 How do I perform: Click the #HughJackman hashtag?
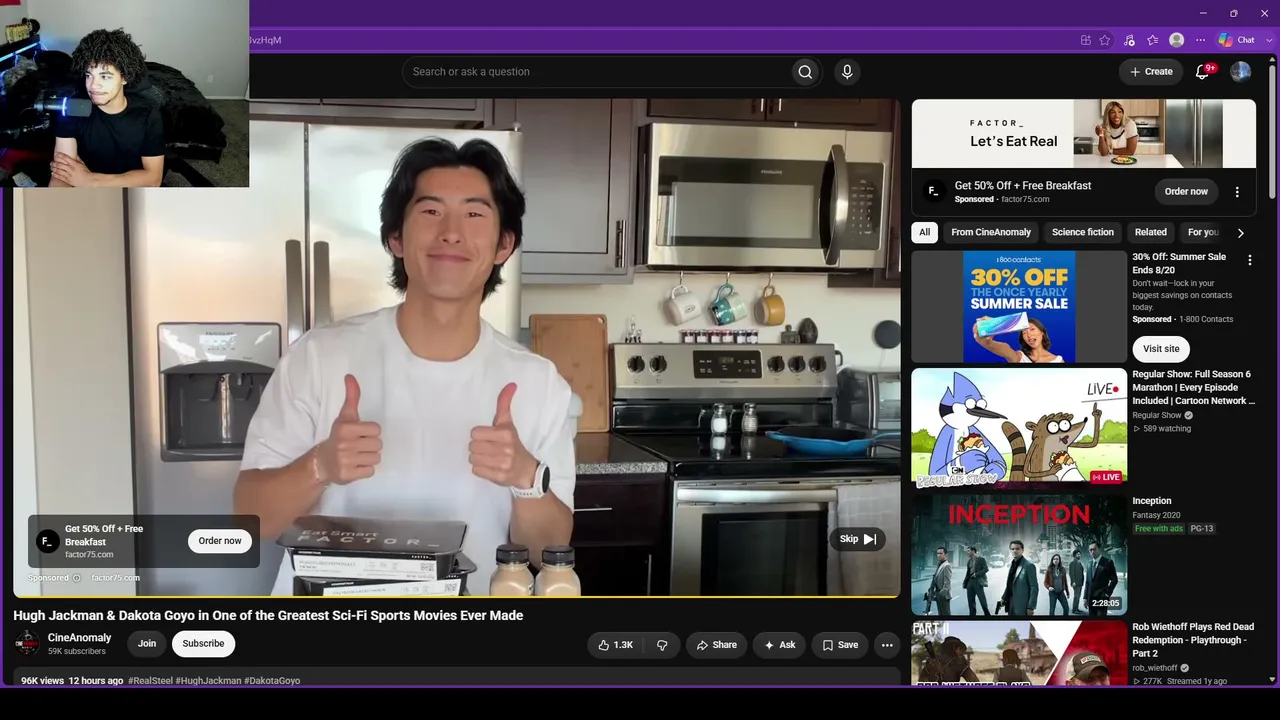click(x=208, y=681)
